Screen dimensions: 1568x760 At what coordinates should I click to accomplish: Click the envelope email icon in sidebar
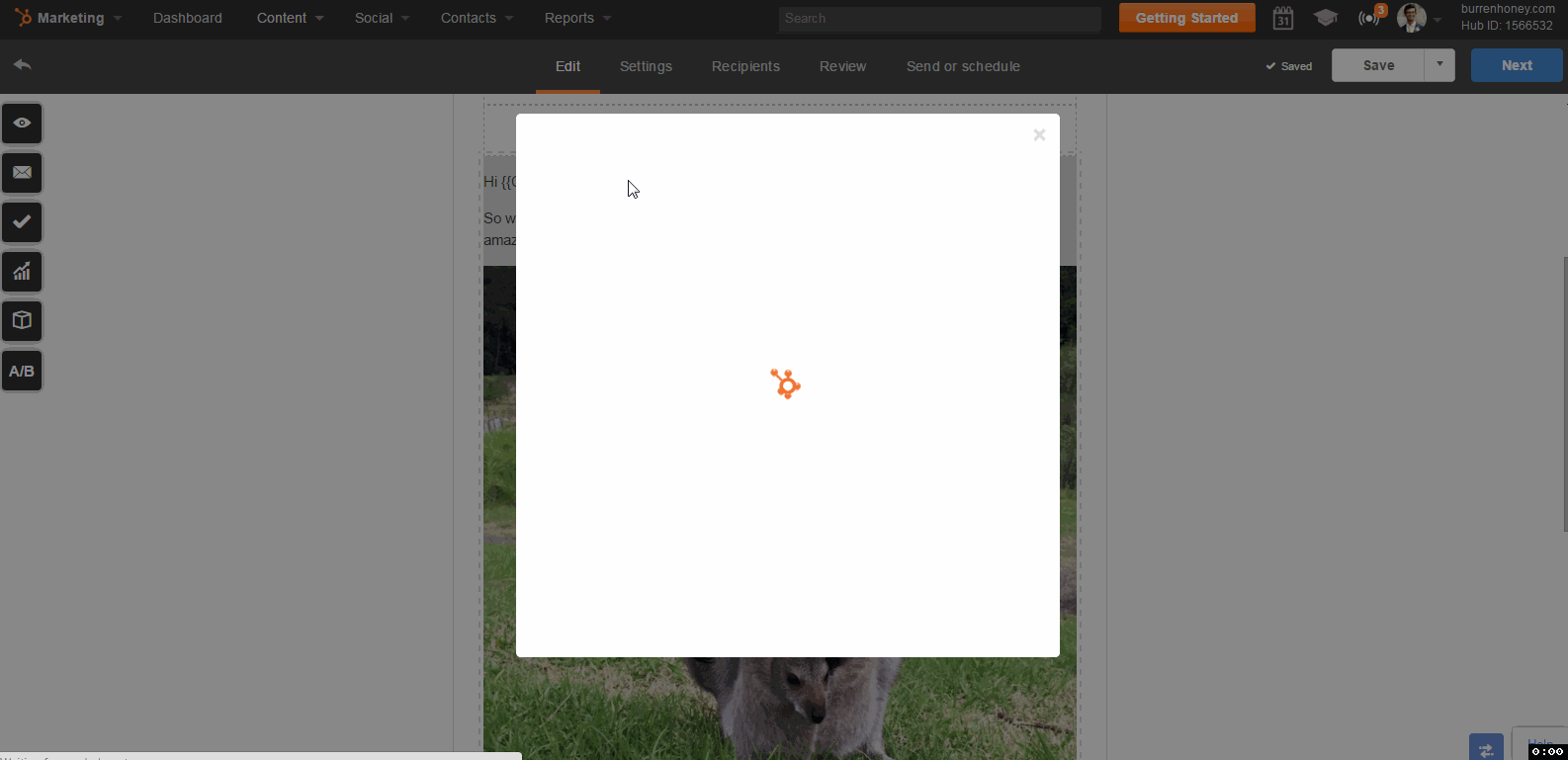coord(22,173)
